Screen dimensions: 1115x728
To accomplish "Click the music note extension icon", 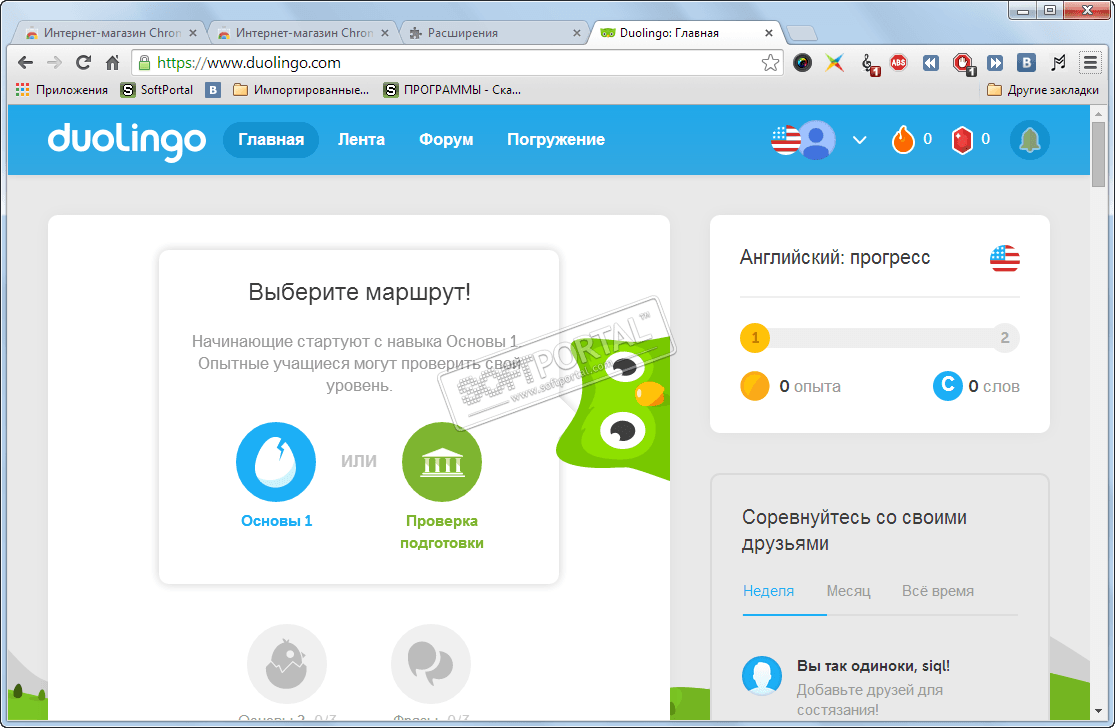I will (1059, 63).
